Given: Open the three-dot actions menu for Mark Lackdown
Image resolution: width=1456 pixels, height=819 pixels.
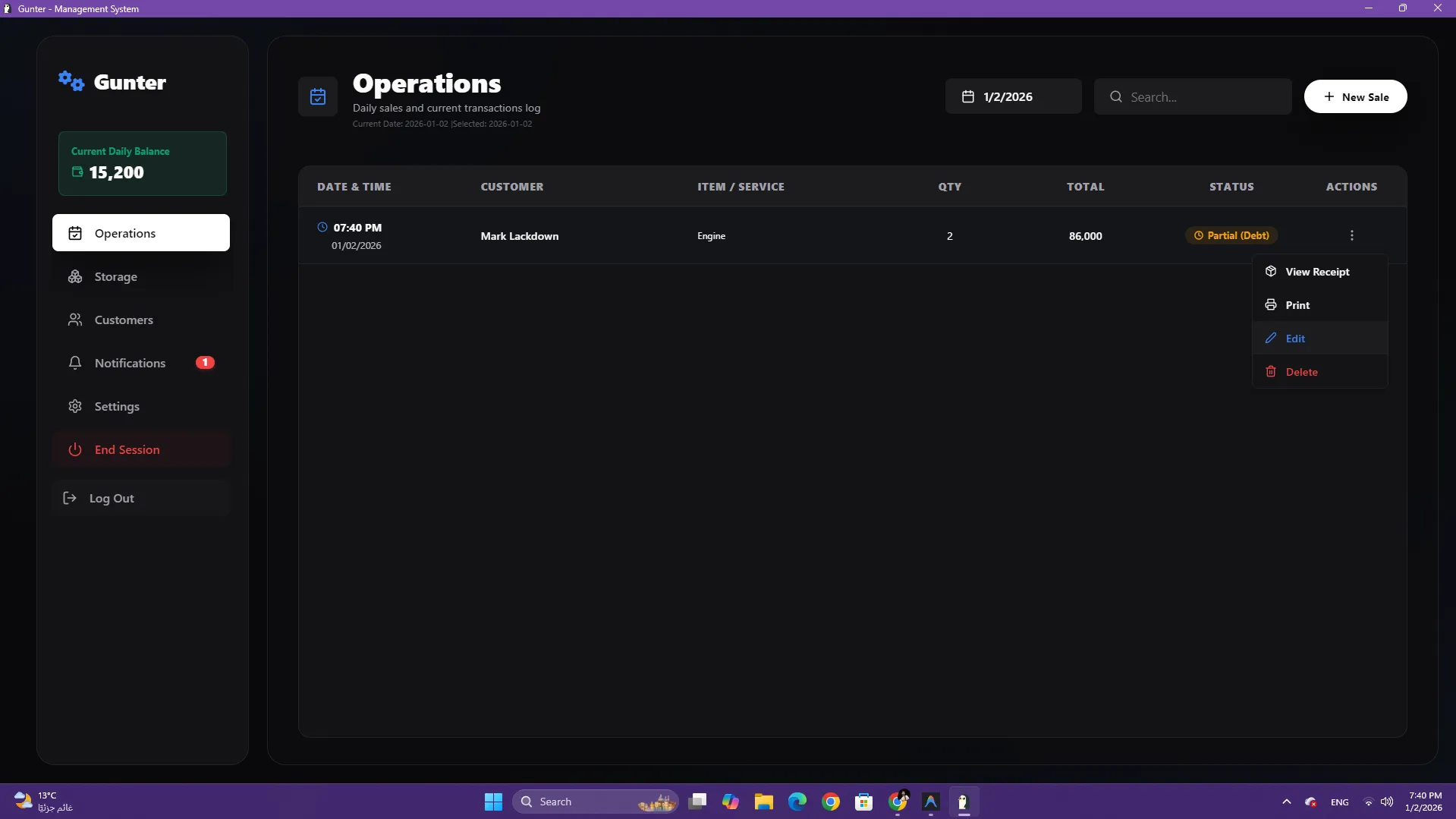Looking at the screenshot, I should point(1351,235).
